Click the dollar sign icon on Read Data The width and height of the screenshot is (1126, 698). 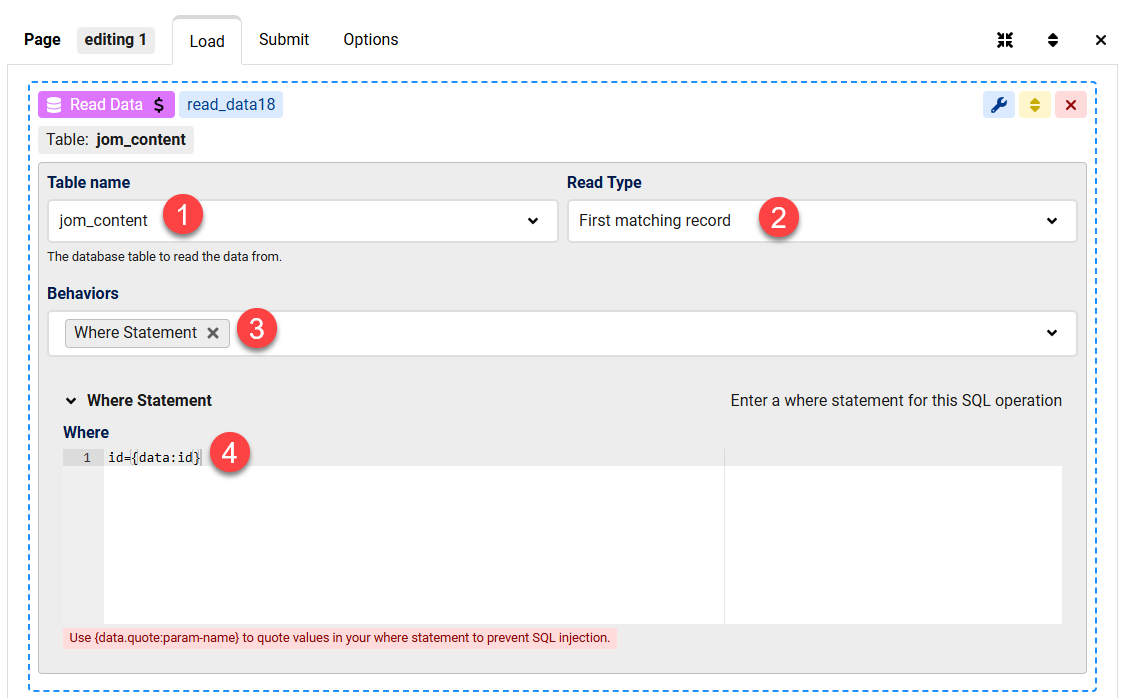(159, 105)
